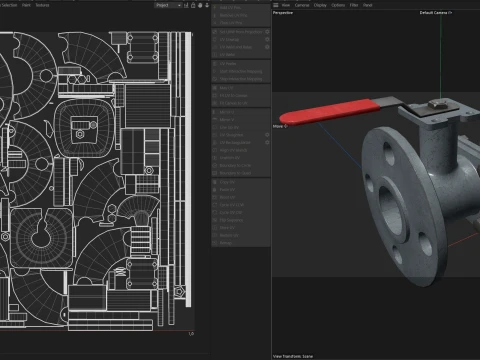Image resolution: width=480 pixels, height=360 pixels.
Task: Click the UV Unwrap command icon
Action: pos(215,39)
